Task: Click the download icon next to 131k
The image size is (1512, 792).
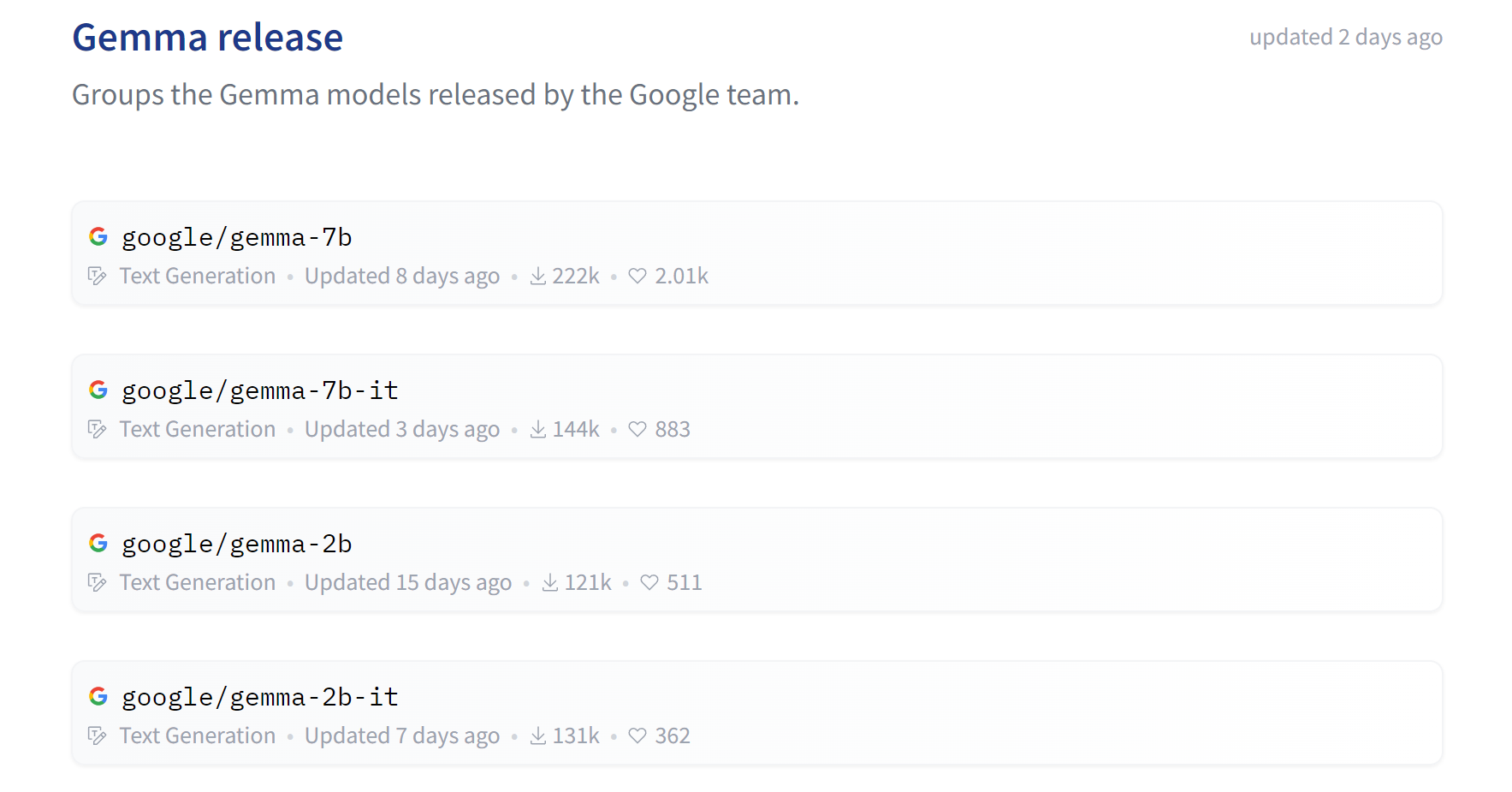Action: (538, 735)
